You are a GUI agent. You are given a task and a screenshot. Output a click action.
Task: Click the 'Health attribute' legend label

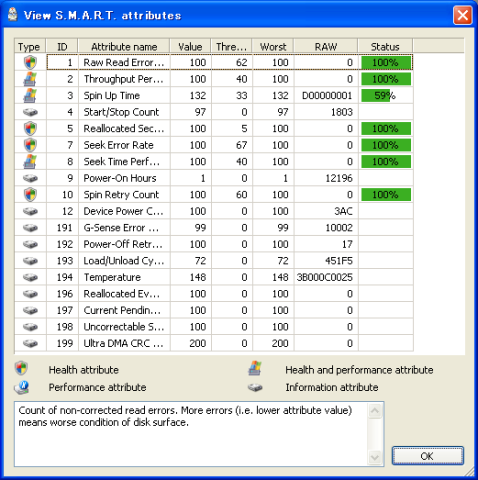point(83,370)
